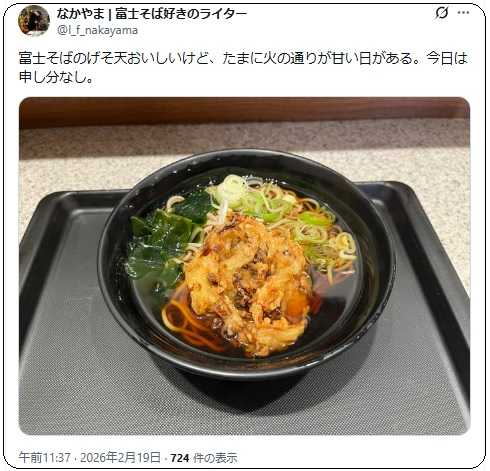Click the 今日は phrase in the tweet

[448, 58]
